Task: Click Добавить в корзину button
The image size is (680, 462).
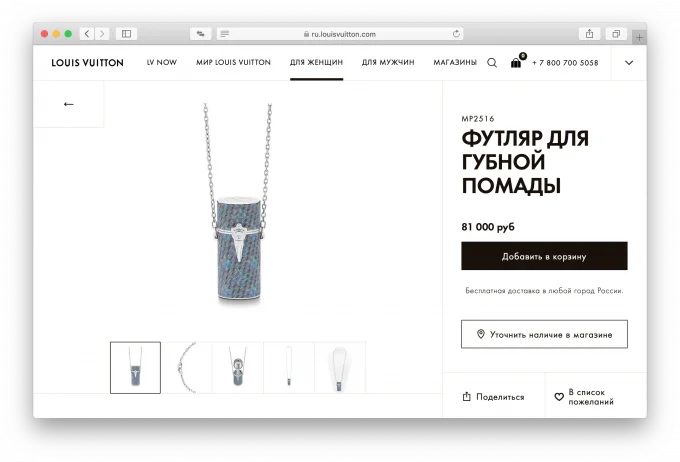Action: click(x=544, y=256)
